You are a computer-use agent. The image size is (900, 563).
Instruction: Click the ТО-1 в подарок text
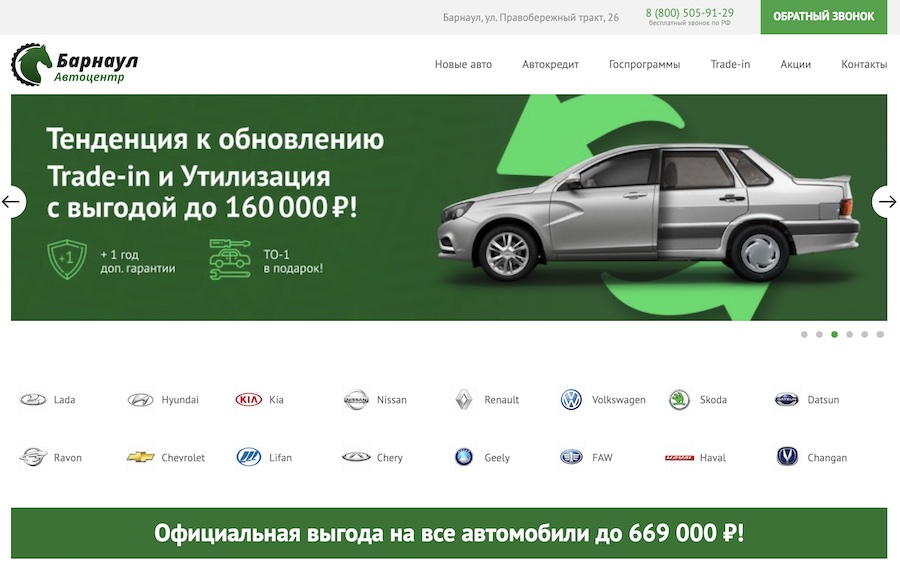point(293,261)
